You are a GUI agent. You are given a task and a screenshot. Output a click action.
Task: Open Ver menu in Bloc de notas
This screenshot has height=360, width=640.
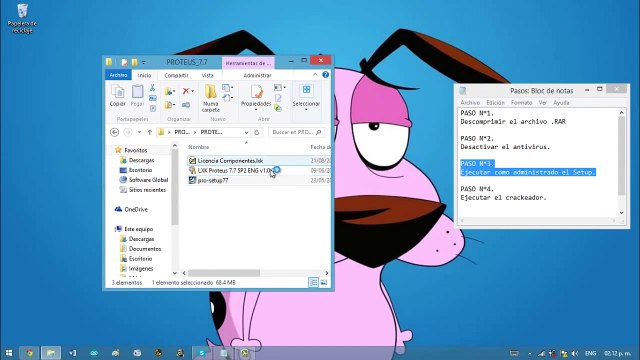542,103
